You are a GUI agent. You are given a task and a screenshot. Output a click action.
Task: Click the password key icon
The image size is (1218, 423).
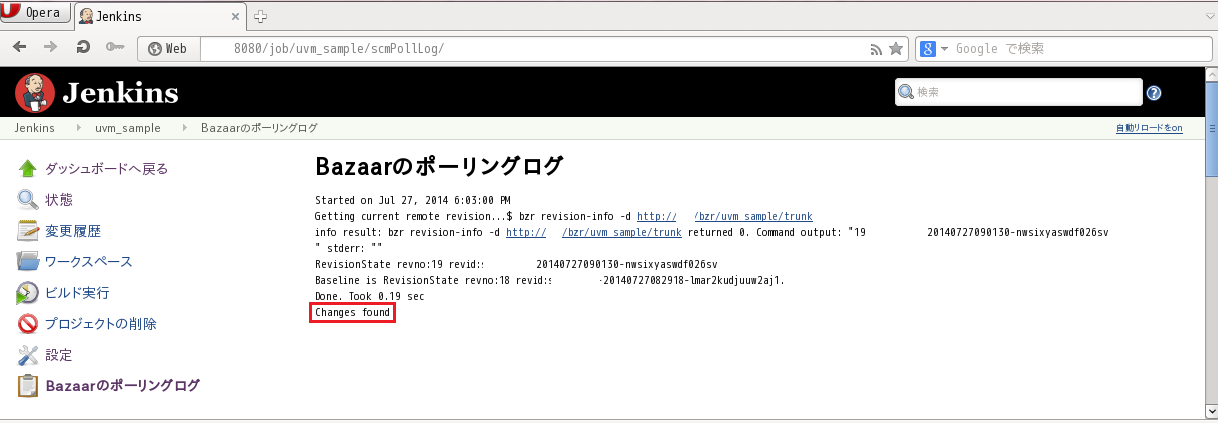click(115, 47)
